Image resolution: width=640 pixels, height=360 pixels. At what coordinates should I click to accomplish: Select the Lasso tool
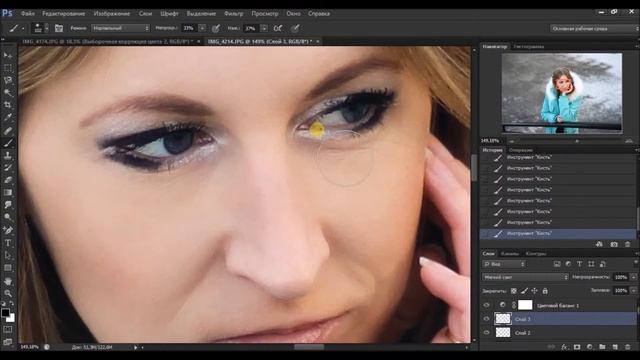(8, 80)
